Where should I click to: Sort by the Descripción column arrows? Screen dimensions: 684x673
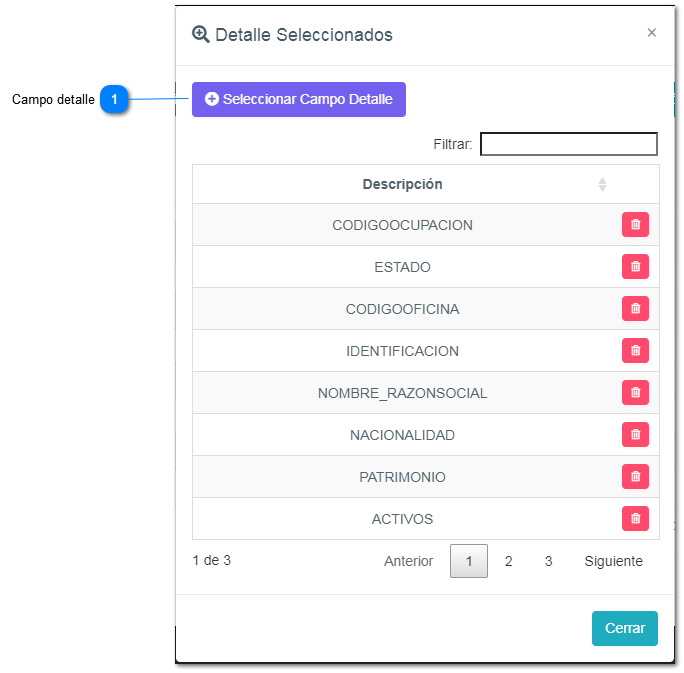(x=602, y=184)
